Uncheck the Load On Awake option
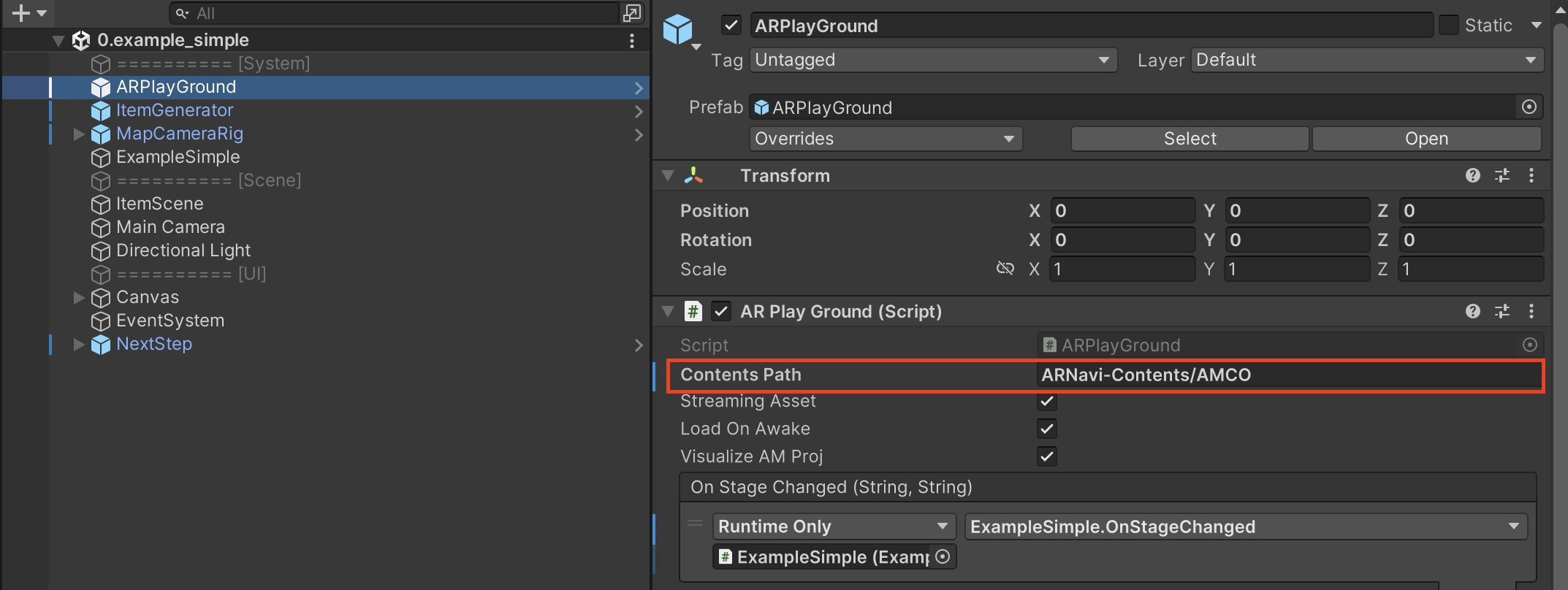Viewport: 1568px width, 590px height. (x=1046, y=429)
